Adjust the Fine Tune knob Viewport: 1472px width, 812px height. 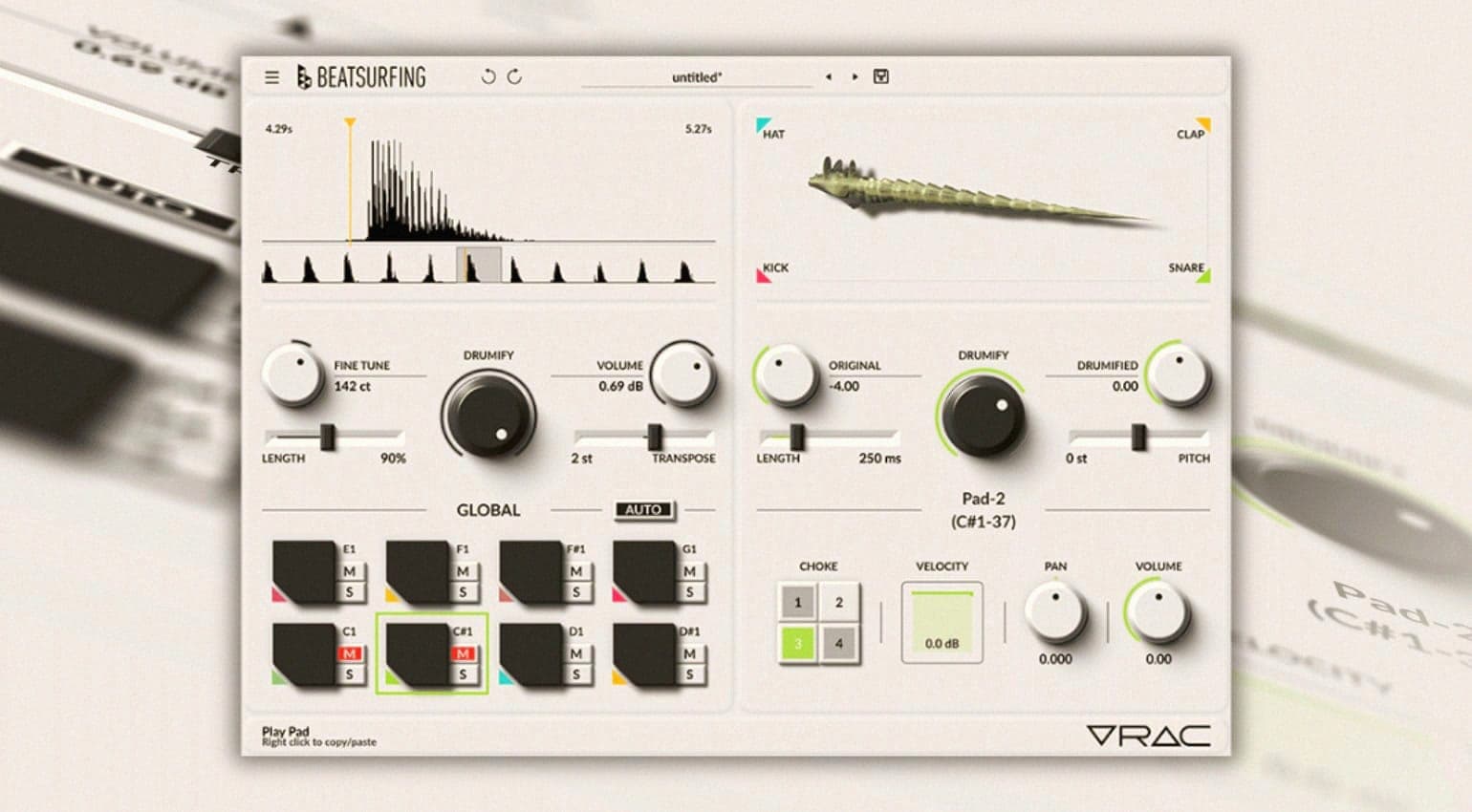pos(293,375)
